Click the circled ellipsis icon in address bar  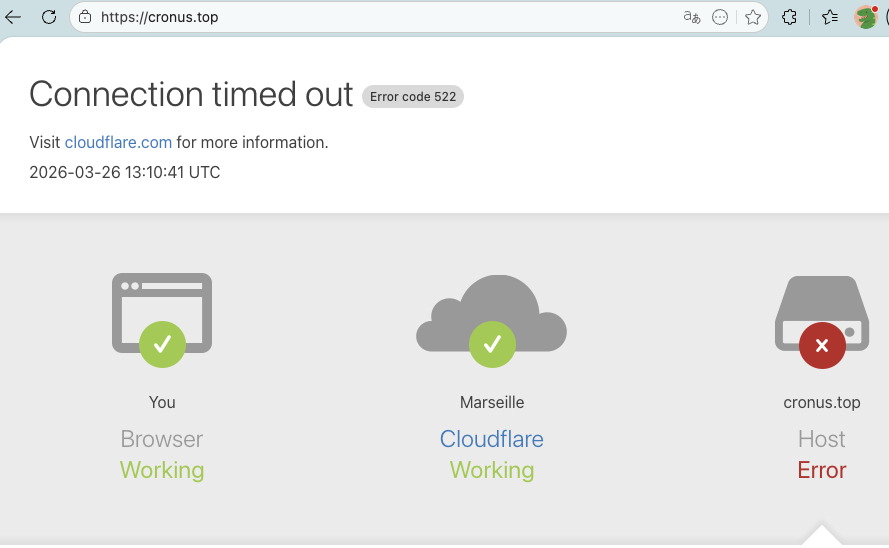pyautogui.click(x=720, y=17)
